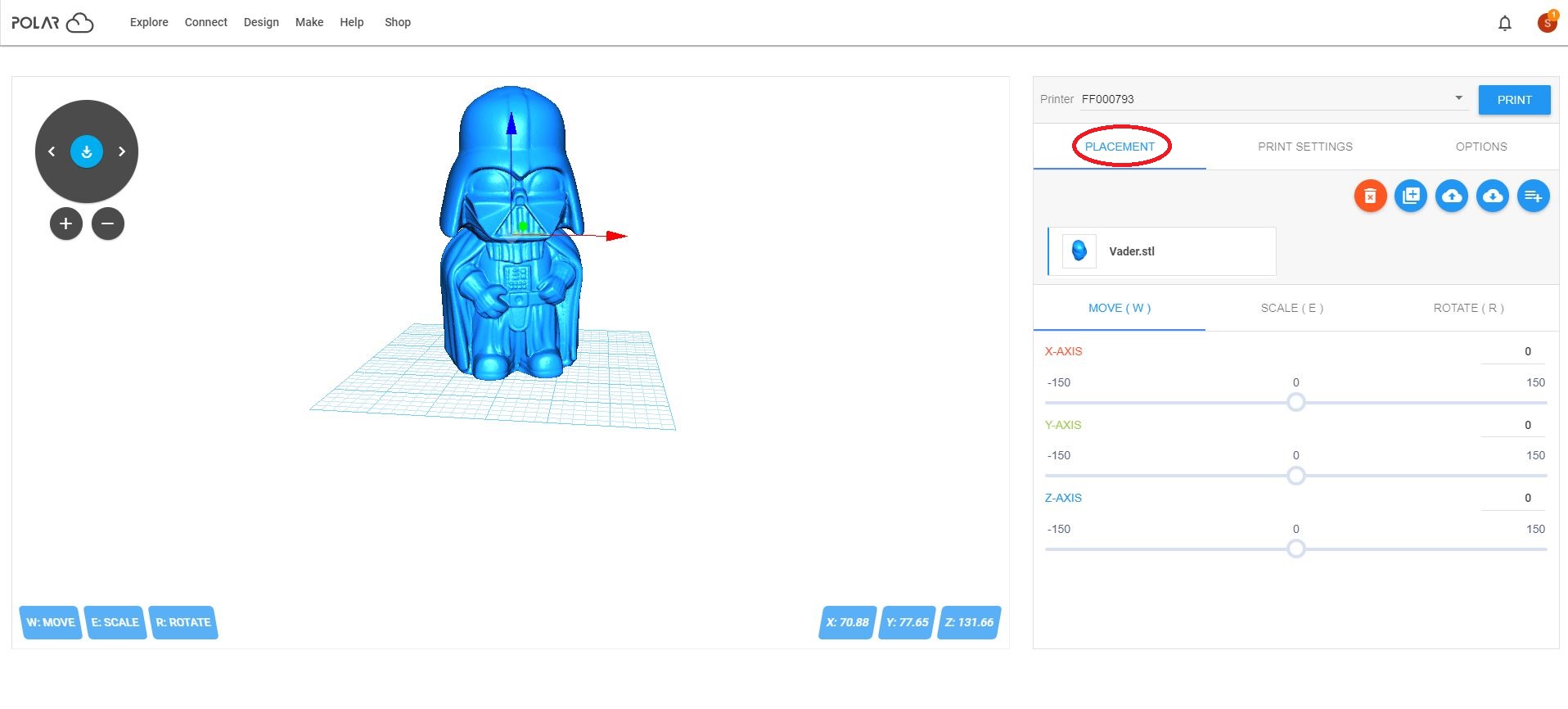
Task: Click the W: MOVE viewport button
Action: coord(51,622)
